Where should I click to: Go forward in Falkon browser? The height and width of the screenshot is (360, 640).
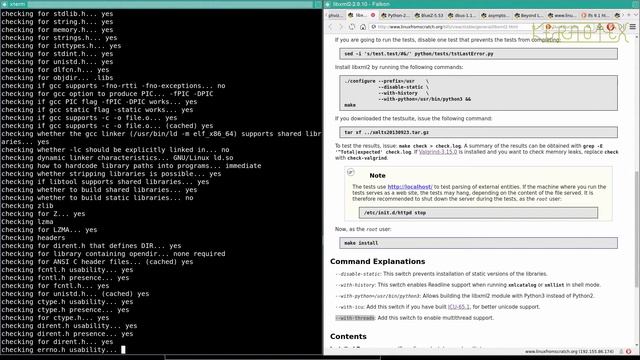(341, 27)
